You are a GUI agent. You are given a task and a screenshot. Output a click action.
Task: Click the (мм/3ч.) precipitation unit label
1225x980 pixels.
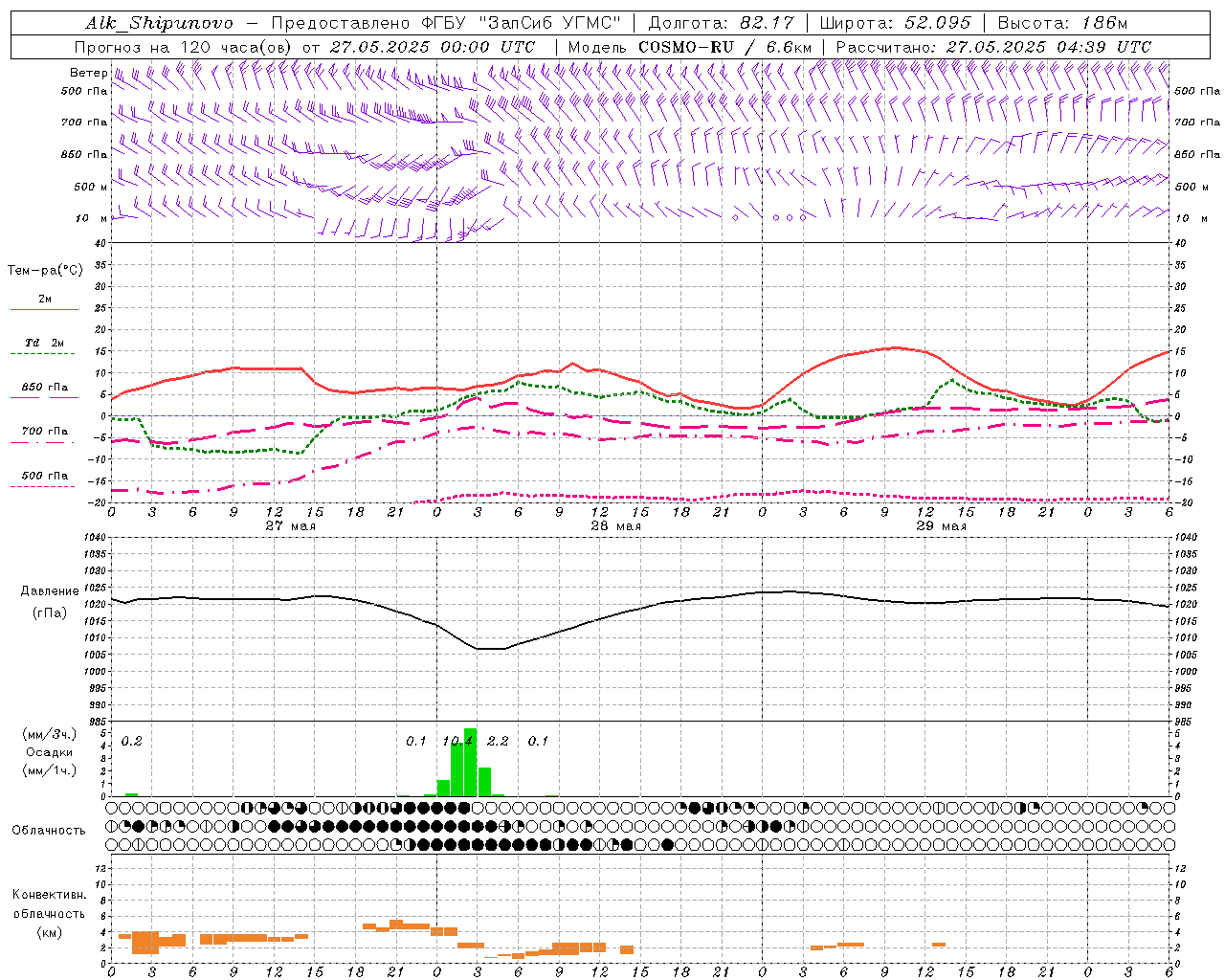tap(49, 734)
